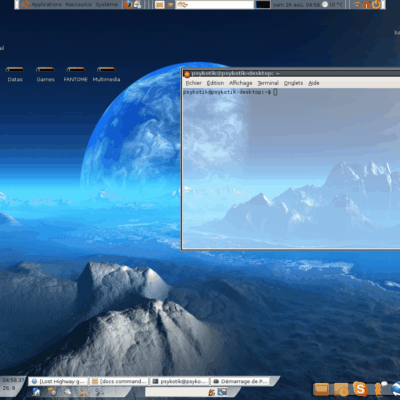Click the orange window icon in the bottom-right dock

(x=321, y=389)
